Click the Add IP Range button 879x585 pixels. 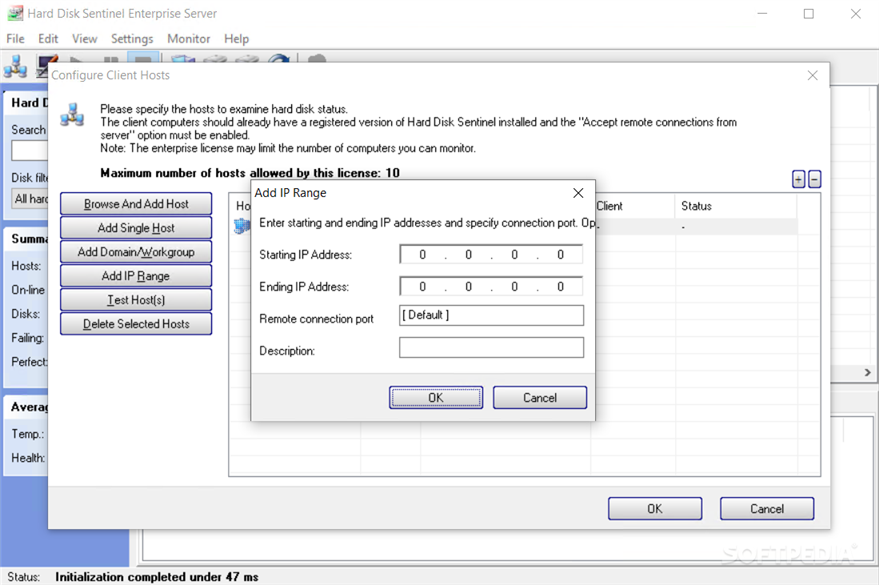[x=136, y=276]
